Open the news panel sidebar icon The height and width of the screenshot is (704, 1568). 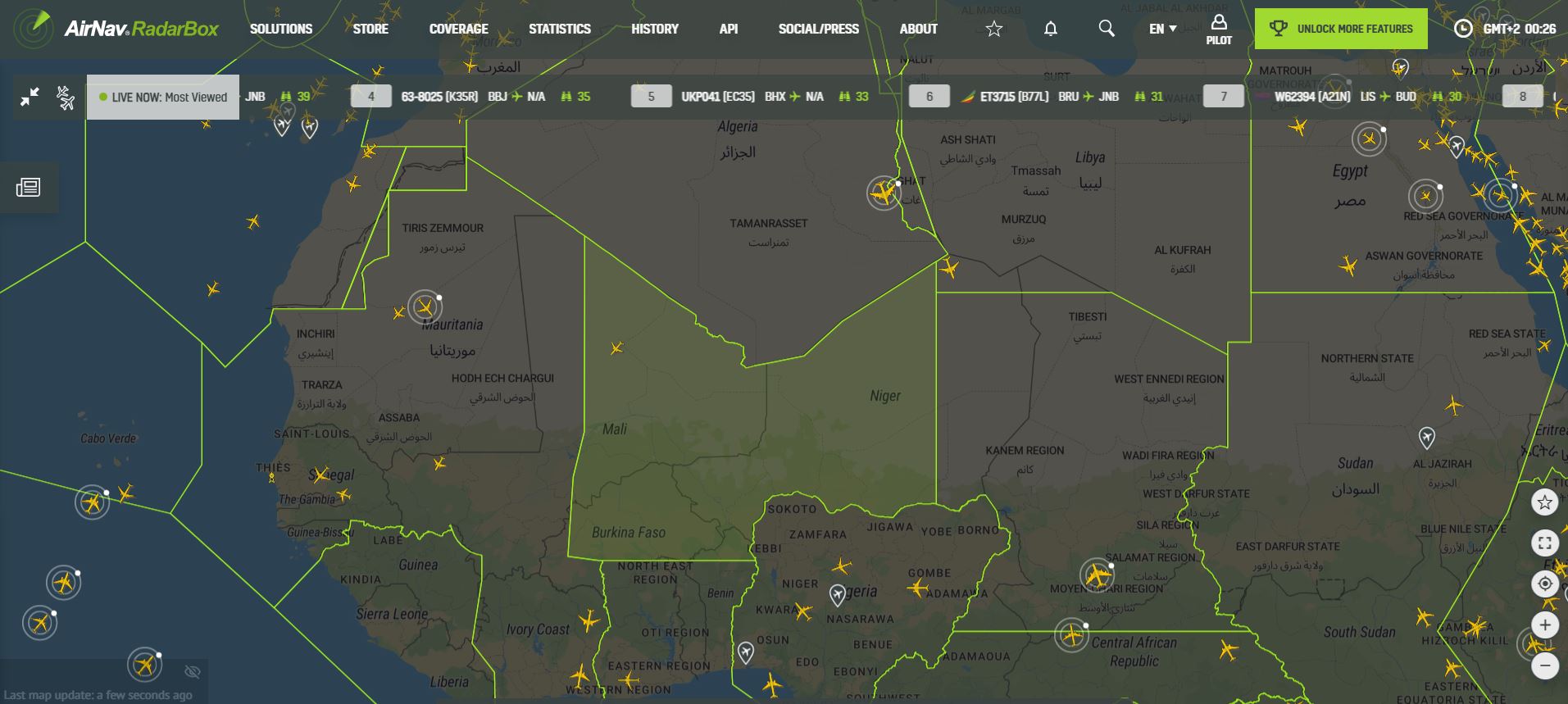(28, 188)
